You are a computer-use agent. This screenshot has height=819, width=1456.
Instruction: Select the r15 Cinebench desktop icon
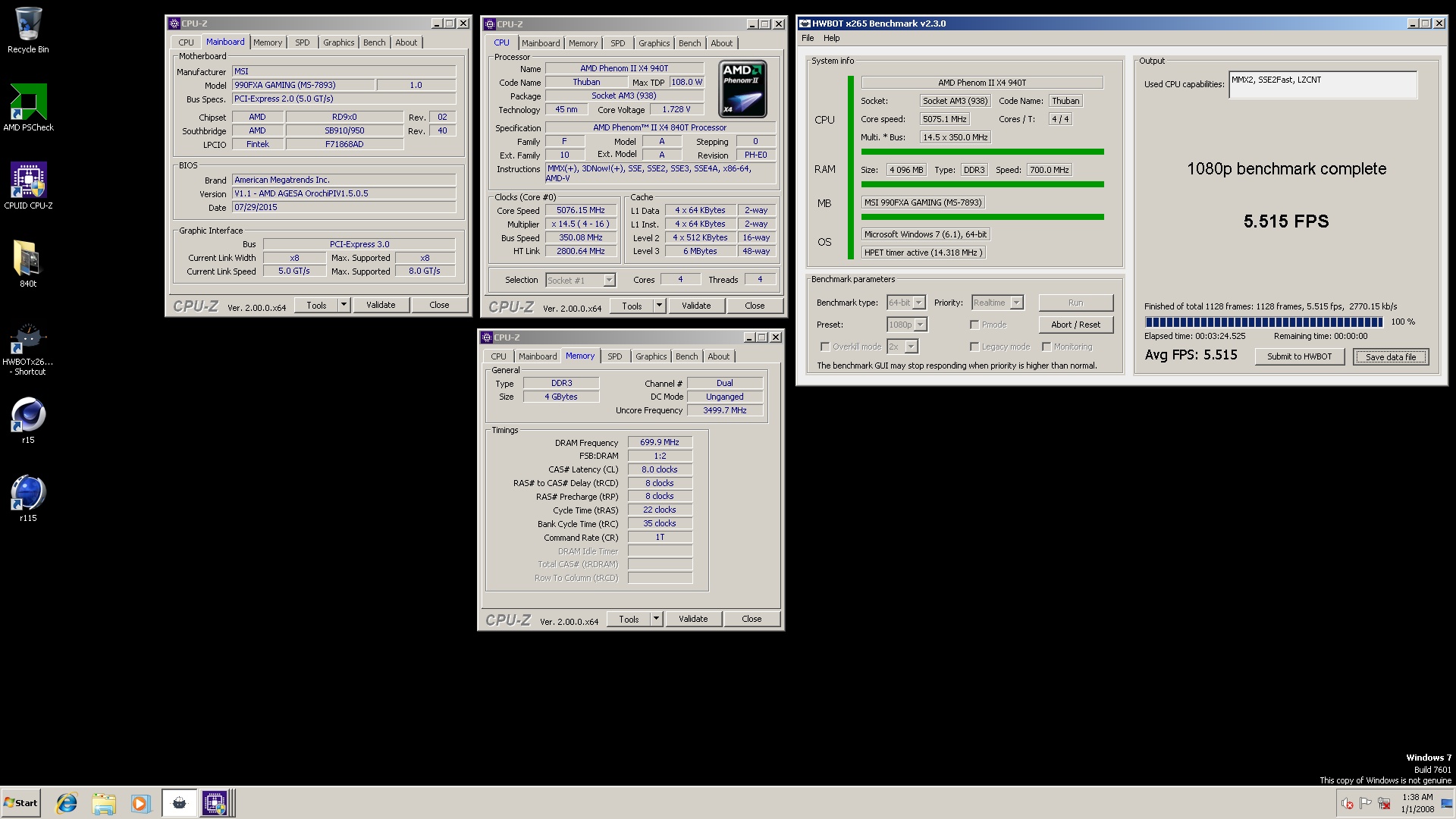tap(28, 420)
